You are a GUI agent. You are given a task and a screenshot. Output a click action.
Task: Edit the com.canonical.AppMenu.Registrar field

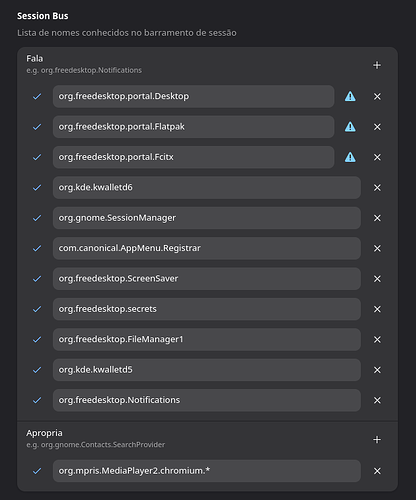point(207,248)
